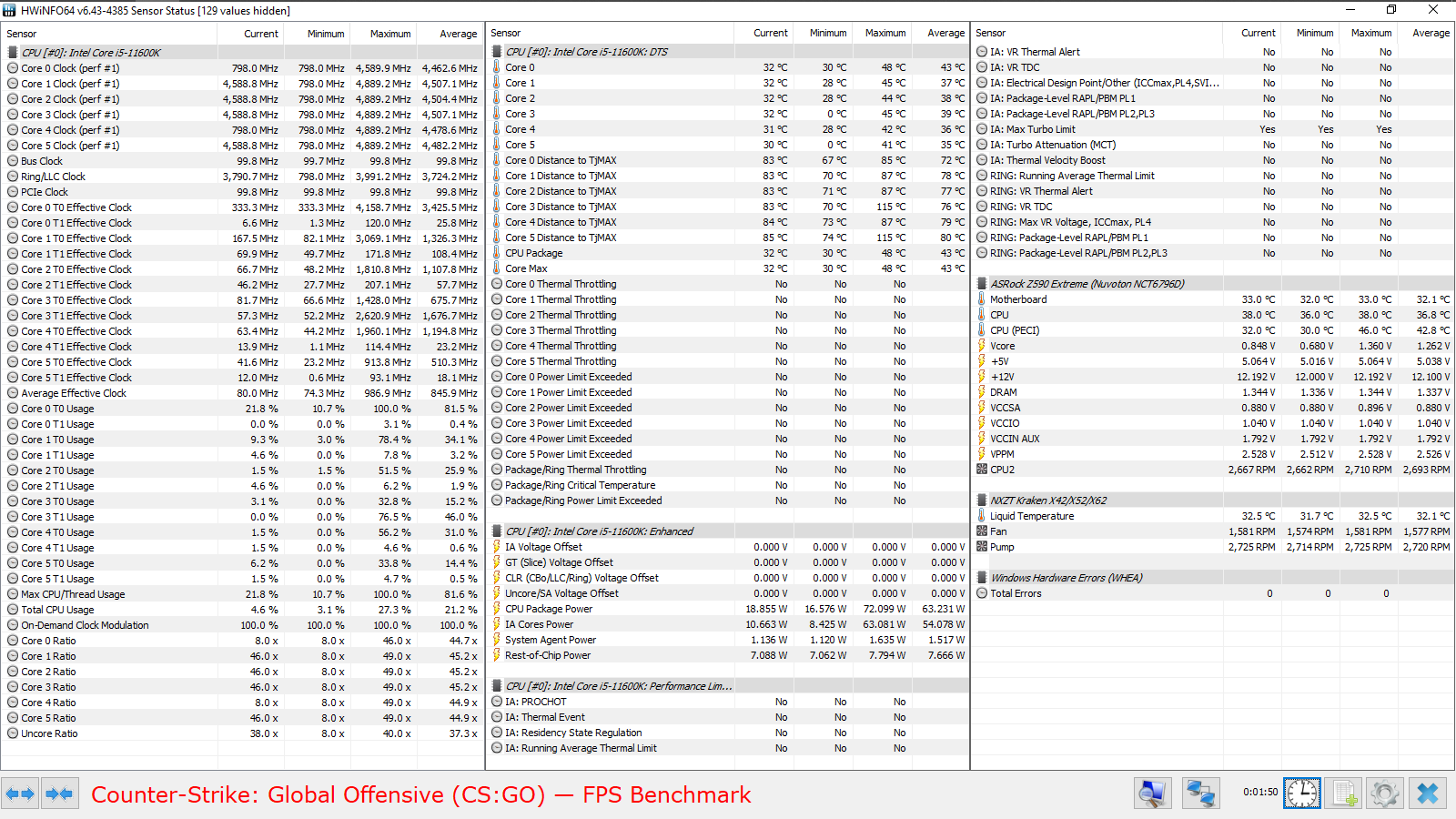The width and height of the screenshot is (1456, 819).
Task: Click the Current column header in the clock sensors pane
Action: [250, 34]
